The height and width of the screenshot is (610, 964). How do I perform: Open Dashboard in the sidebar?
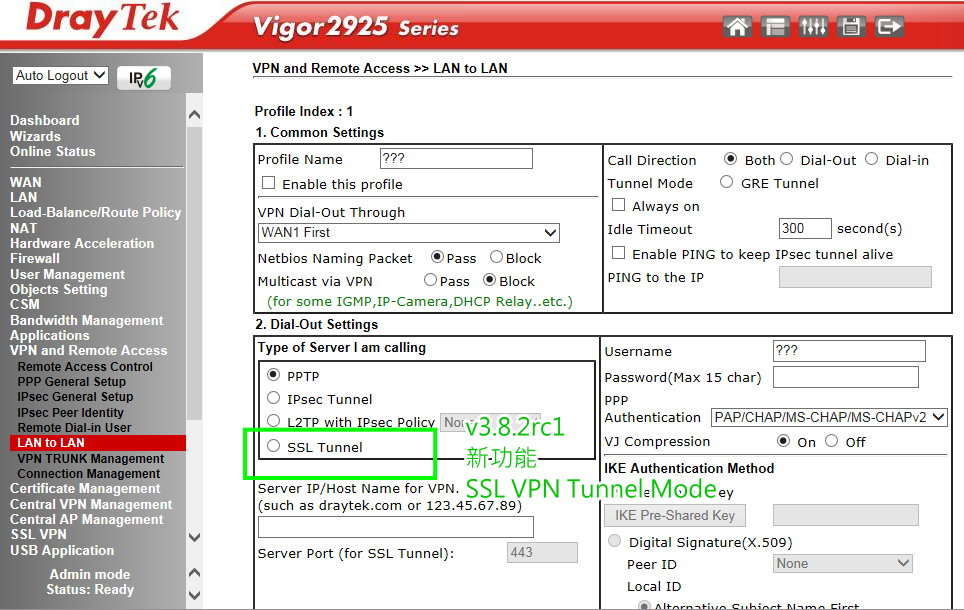(44, 121)
